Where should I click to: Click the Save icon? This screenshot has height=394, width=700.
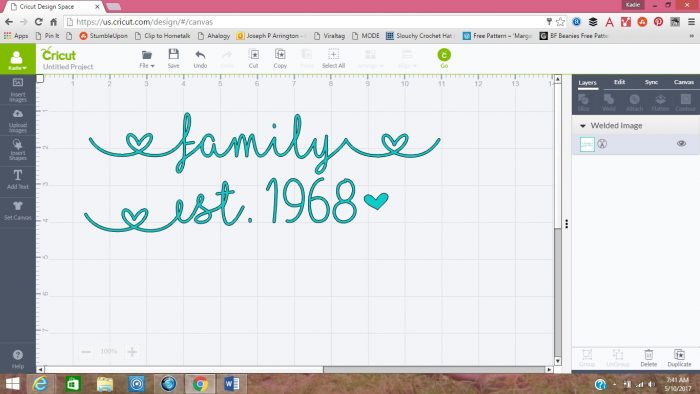[173, 59]
